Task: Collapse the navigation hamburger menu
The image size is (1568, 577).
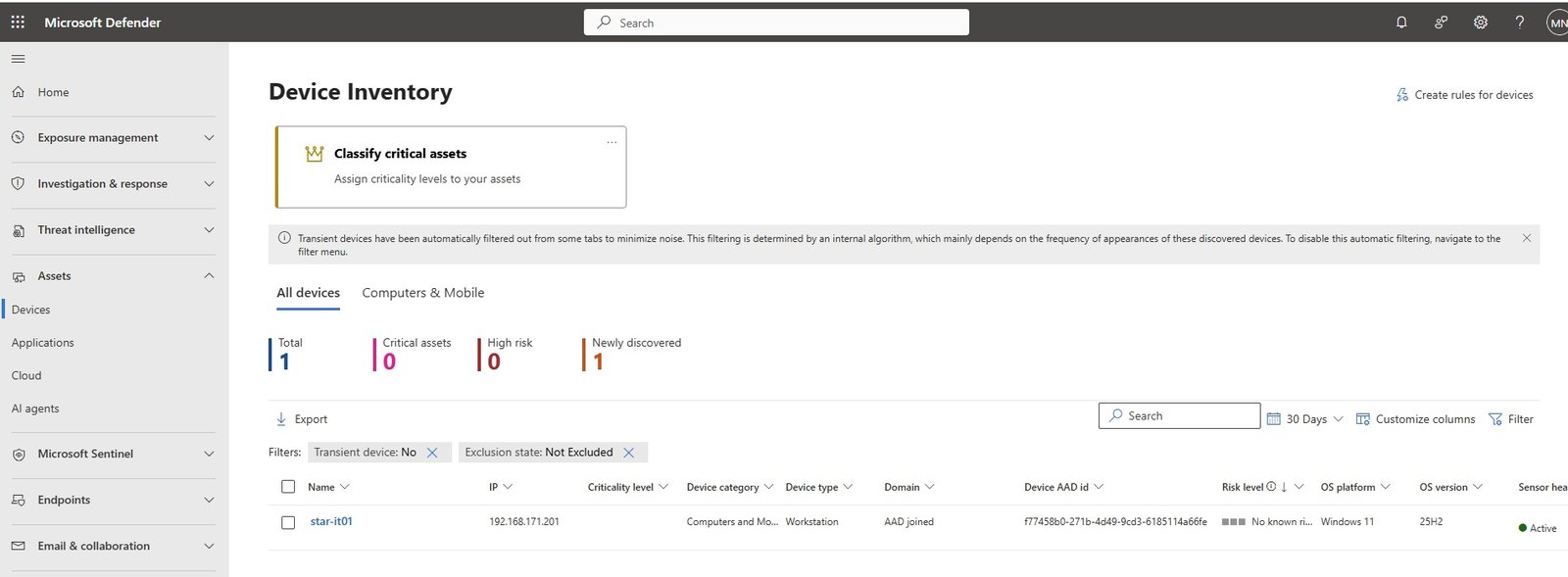Action: 18,59
